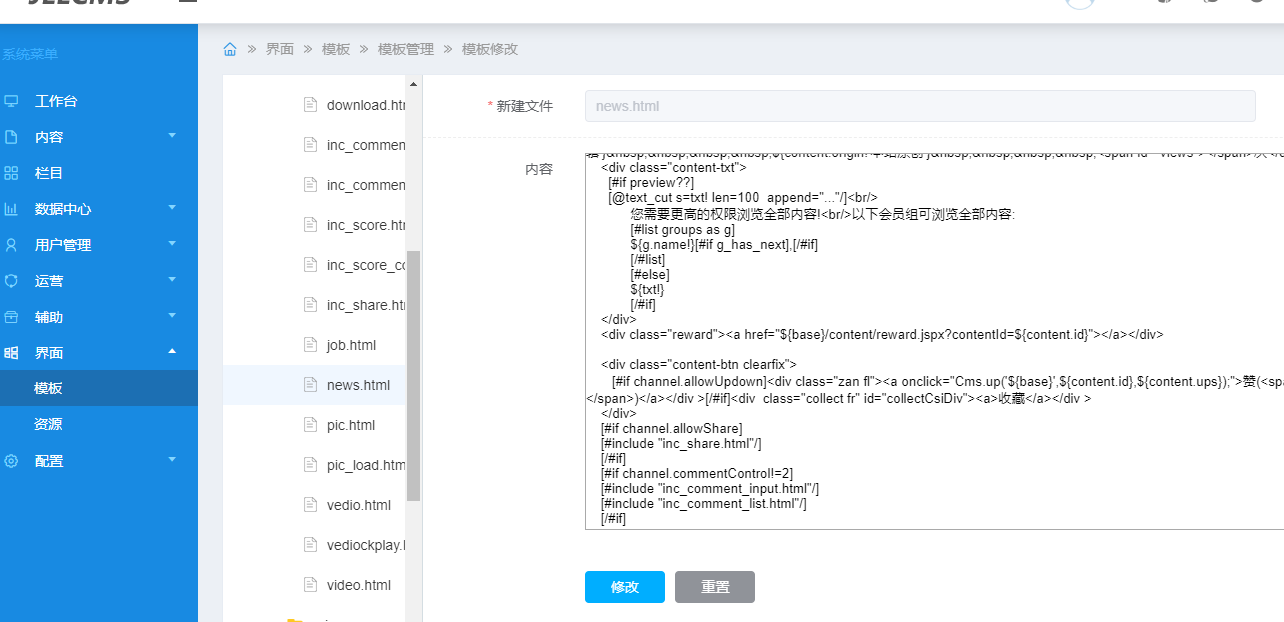The height and width of the screenshot is (622, 1284).
Task: Click the file icon beside video.html
Action: [x=310, y=585]
